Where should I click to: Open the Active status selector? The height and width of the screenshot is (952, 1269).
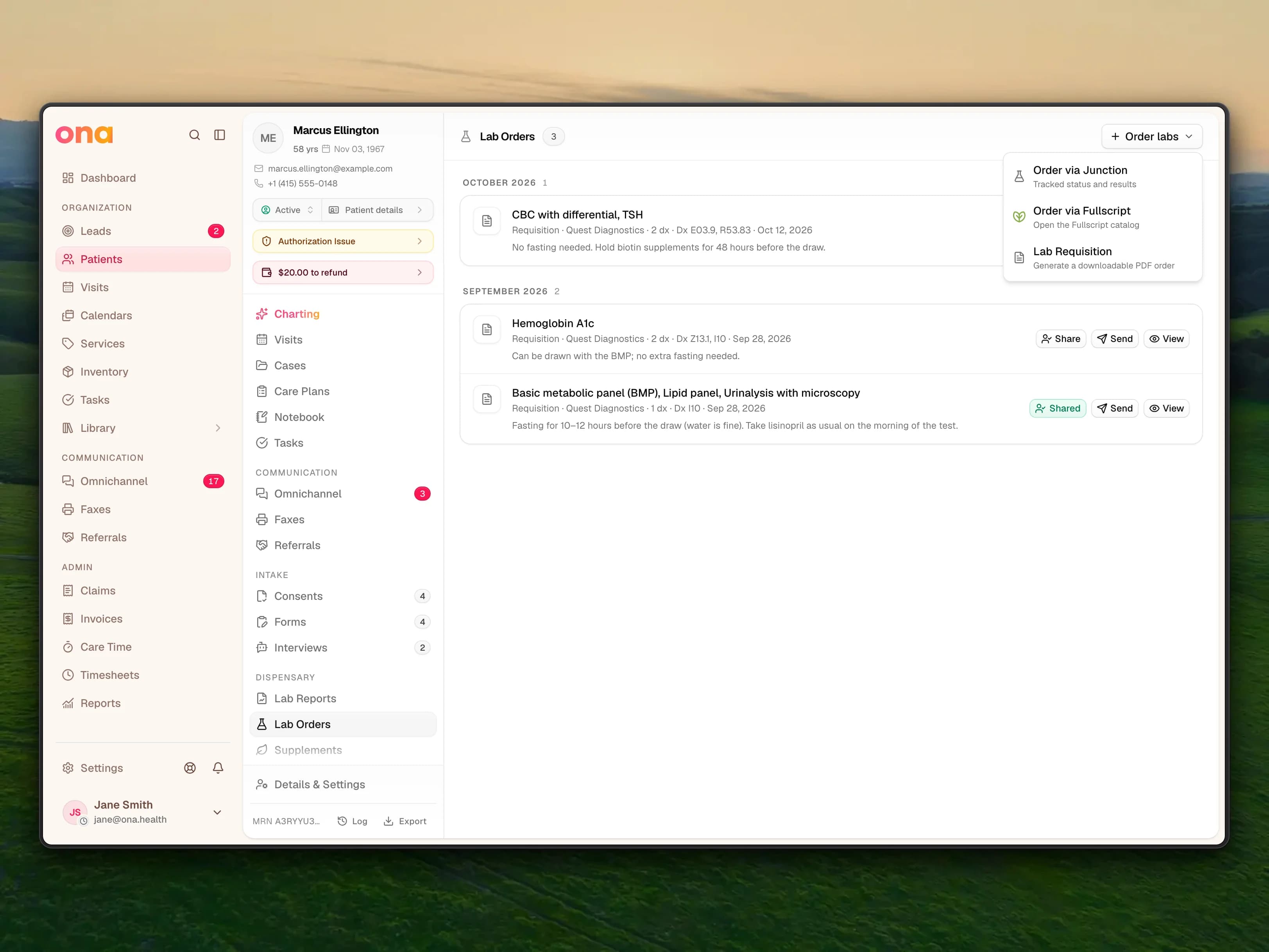(287, 210)
